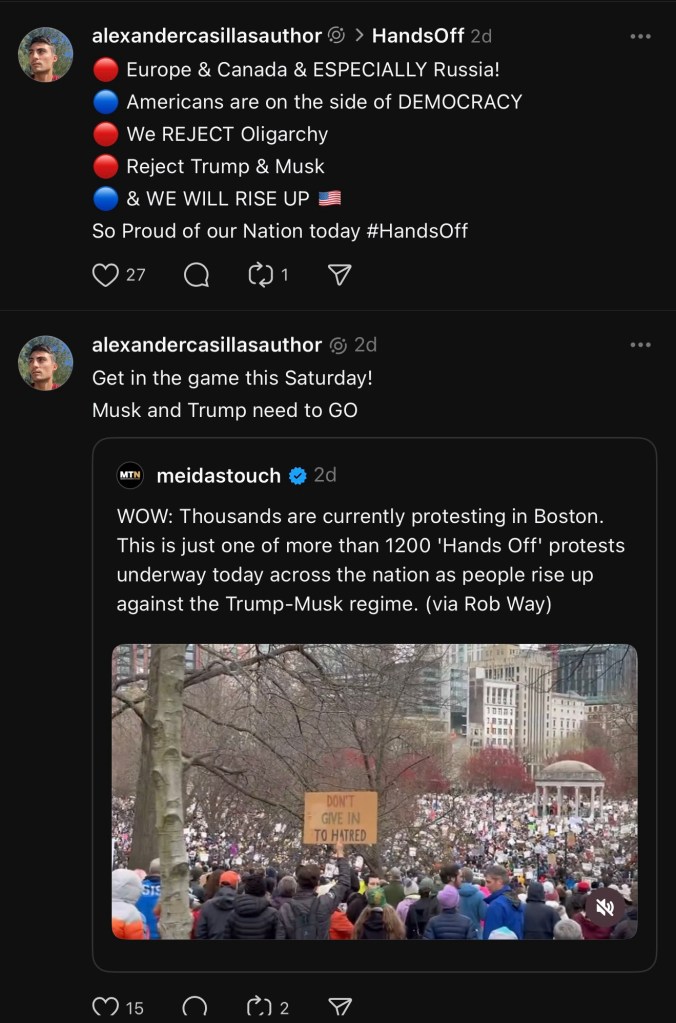Screen dimensions: 676x1023
Task: Open more options menu for second post
Action: pos(640,345)
